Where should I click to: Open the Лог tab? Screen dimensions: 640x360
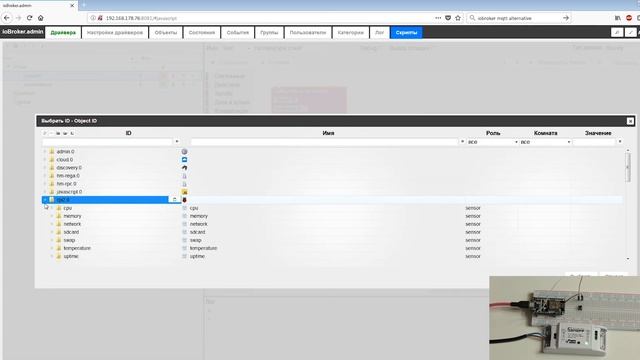(x=379, y=33)
